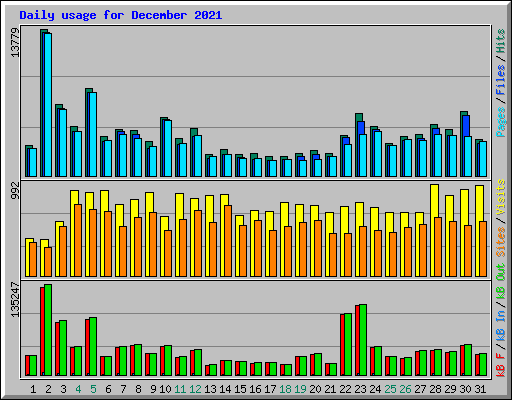Click weekend day 18 label

(285, 389)
